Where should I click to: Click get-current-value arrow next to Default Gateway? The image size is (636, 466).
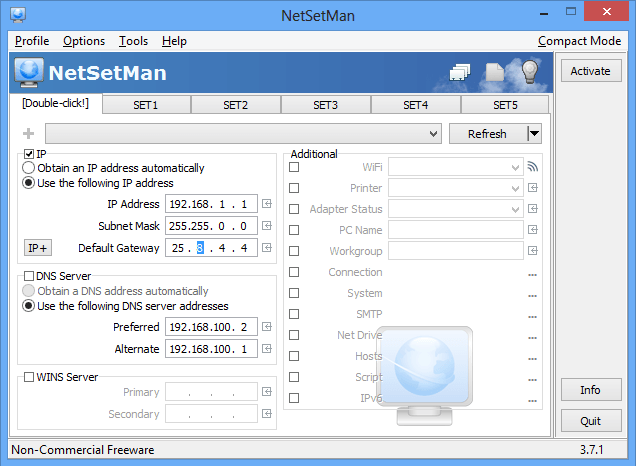(267, 247)
